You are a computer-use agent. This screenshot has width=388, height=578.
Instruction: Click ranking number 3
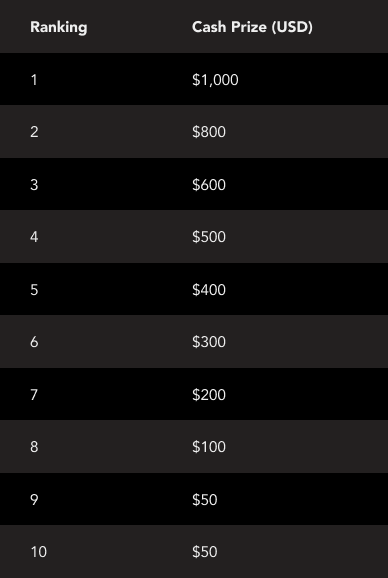click(34, 184)
